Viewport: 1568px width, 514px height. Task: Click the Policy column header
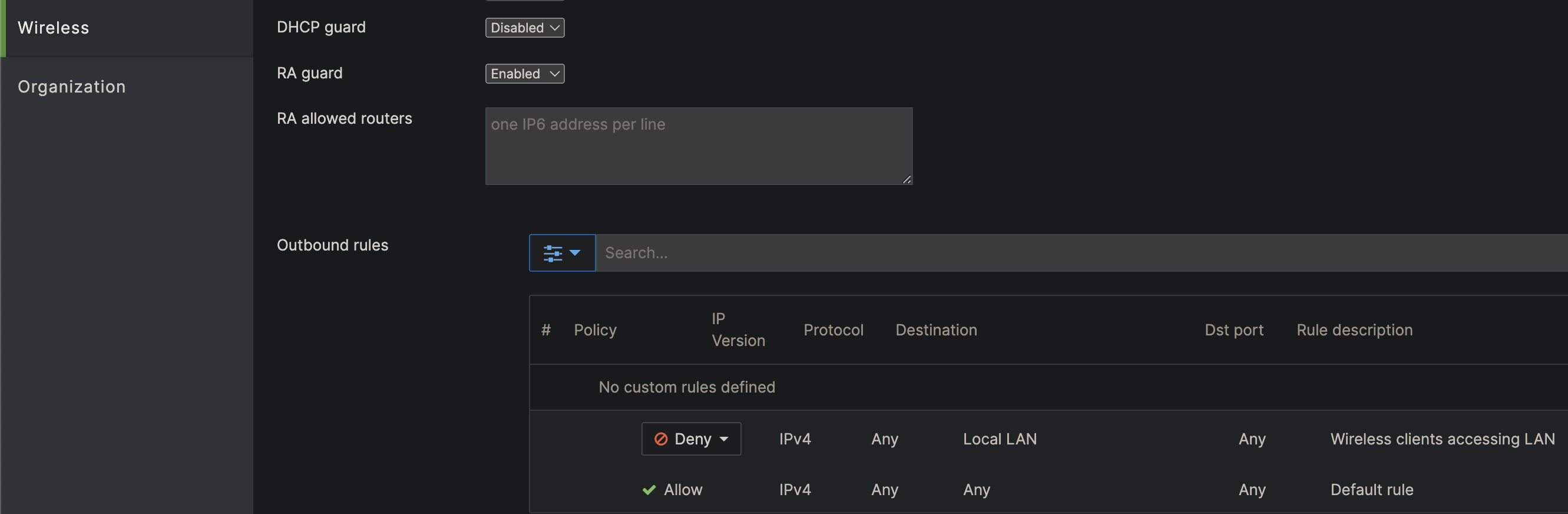click(595, 330)
